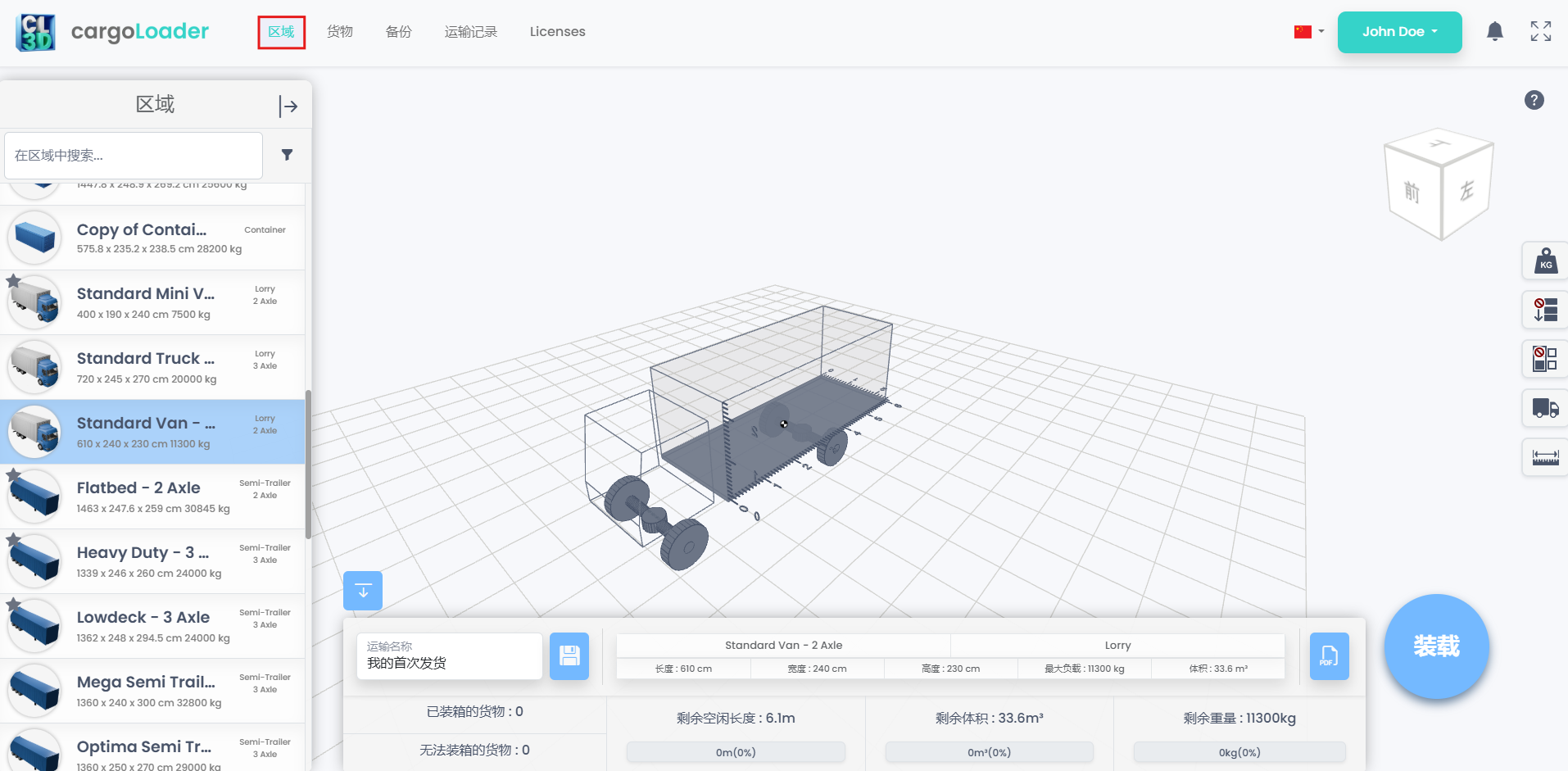The image size is (1568, 771).
Task: Enter fullscreen with the expand icon
Action: coord(1540,32)
